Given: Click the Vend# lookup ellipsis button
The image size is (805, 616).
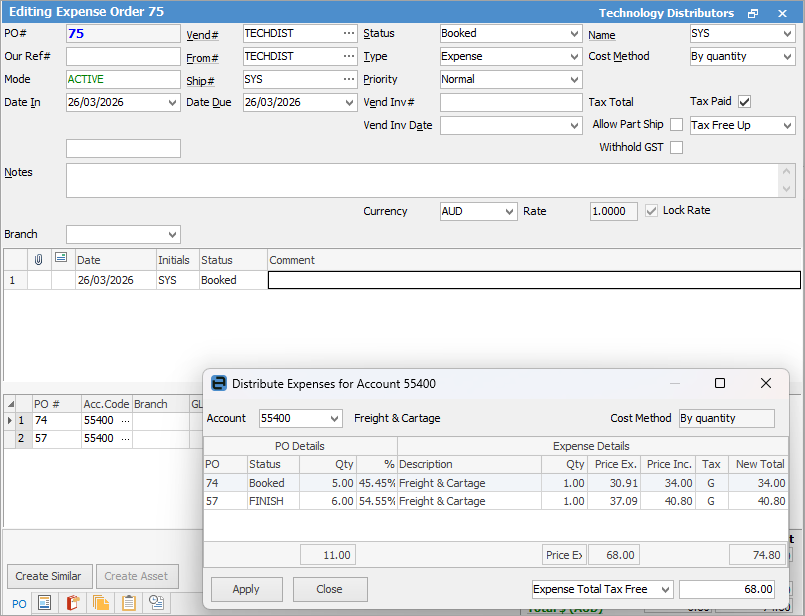Looking at the screenshot, I should pyautogui.click(x=348, y=34).
